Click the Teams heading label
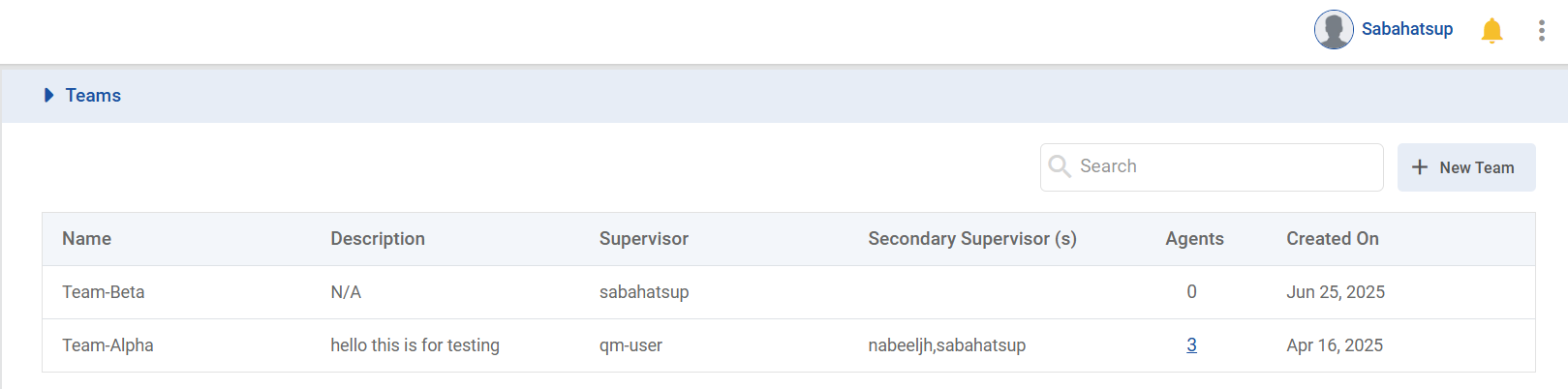Screen dimensions: 1568x389 [93, 96]
